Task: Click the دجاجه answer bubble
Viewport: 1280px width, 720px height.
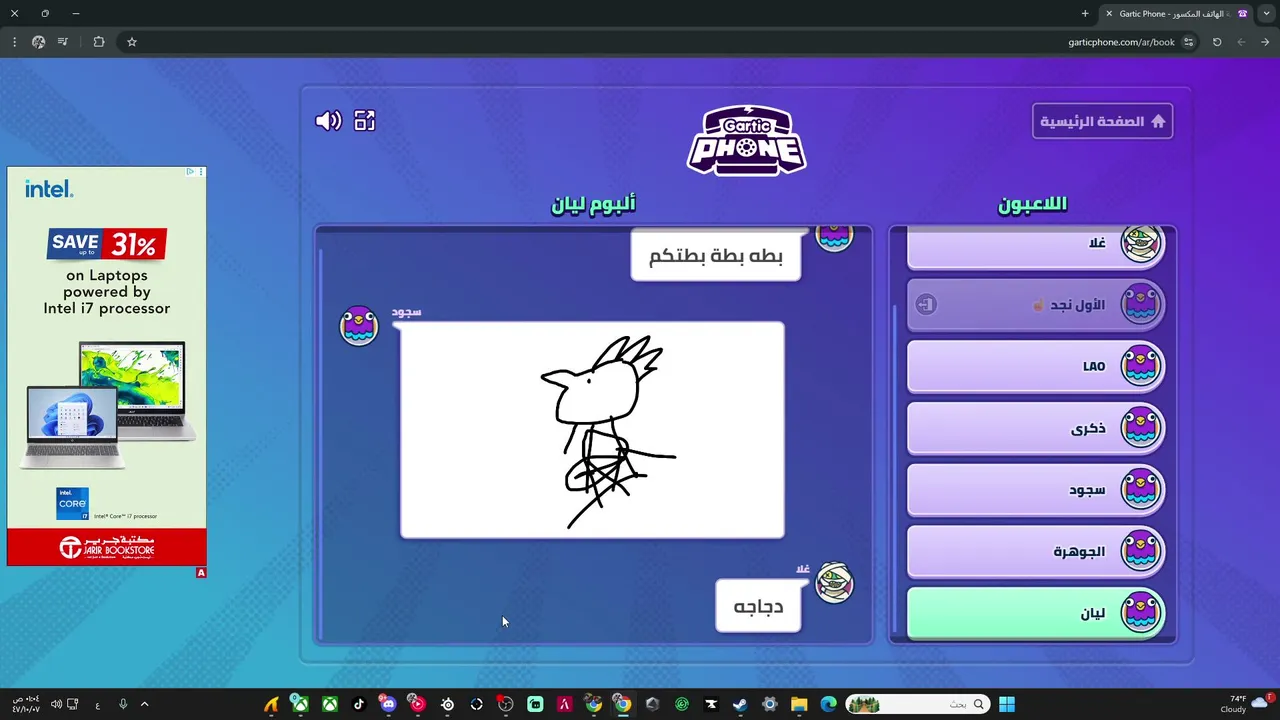Action: [758, 606]
